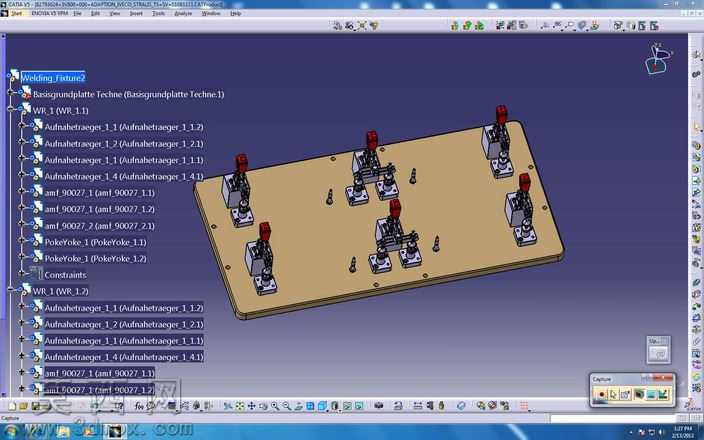Click the red record dot in Capture

[602, 394]
